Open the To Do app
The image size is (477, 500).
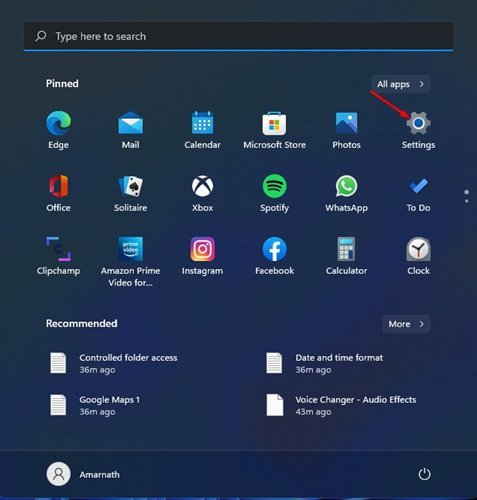(x=418, y=193)
